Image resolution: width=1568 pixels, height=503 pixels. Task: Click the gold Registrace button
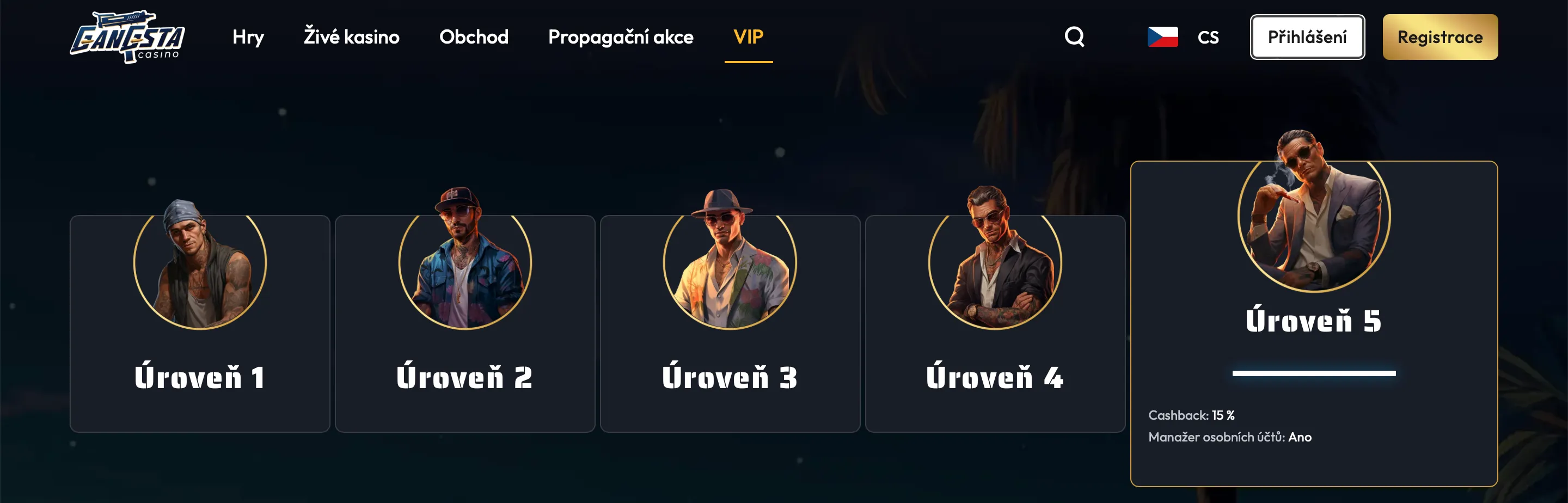[x=1440, y=37]
